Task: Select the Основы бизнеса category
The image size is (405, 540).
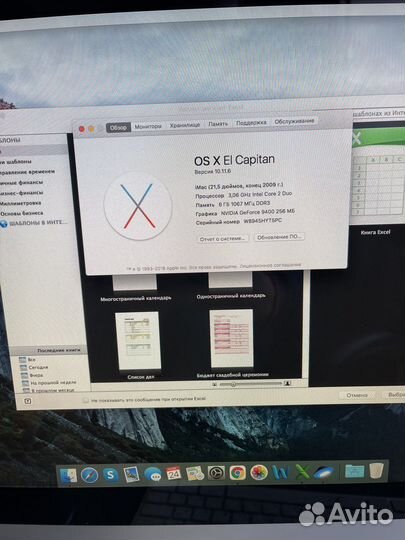Action: point(22,213)
